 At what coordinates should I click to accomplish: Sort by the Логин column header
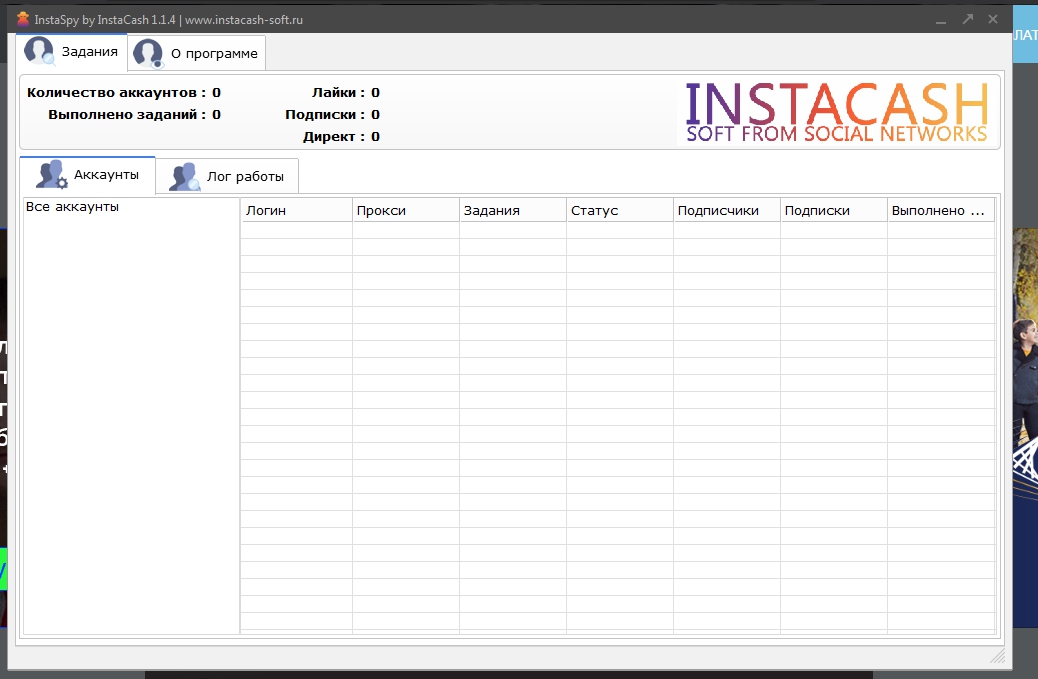click(296, 210)
